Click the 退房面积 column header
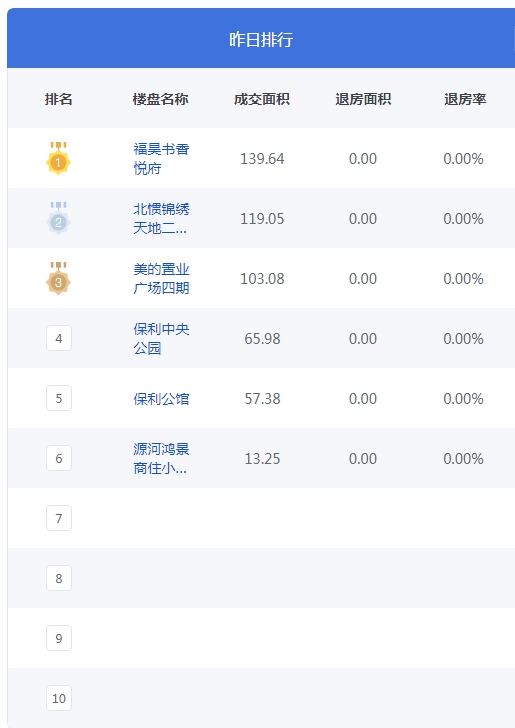Image resolution: width=515 pixels, height=728 pixels. coord(363,99)
